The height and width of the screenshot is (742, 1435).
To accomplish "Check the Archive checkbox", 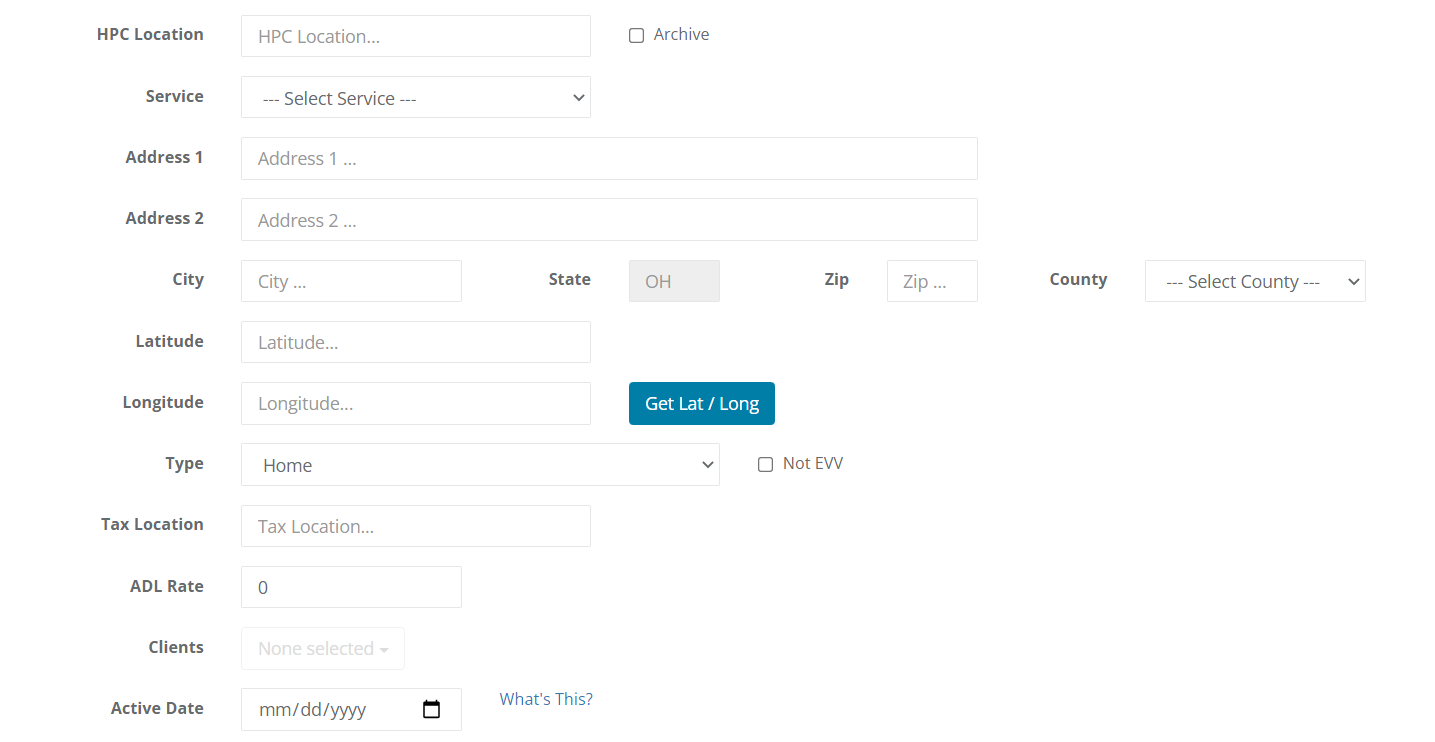I will 636,36.
